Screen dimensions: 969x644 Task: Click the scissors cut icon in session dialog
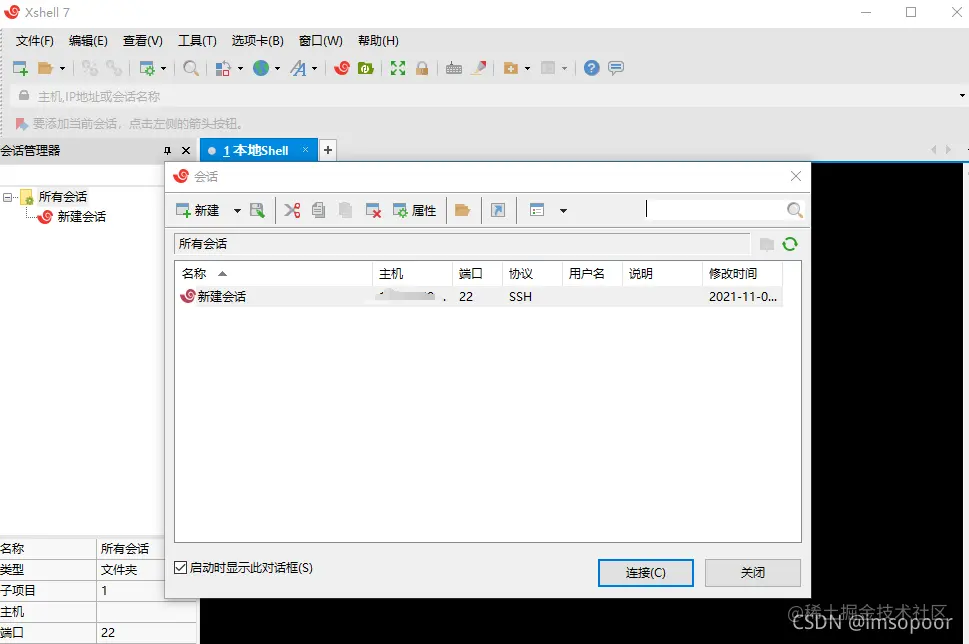293,210
